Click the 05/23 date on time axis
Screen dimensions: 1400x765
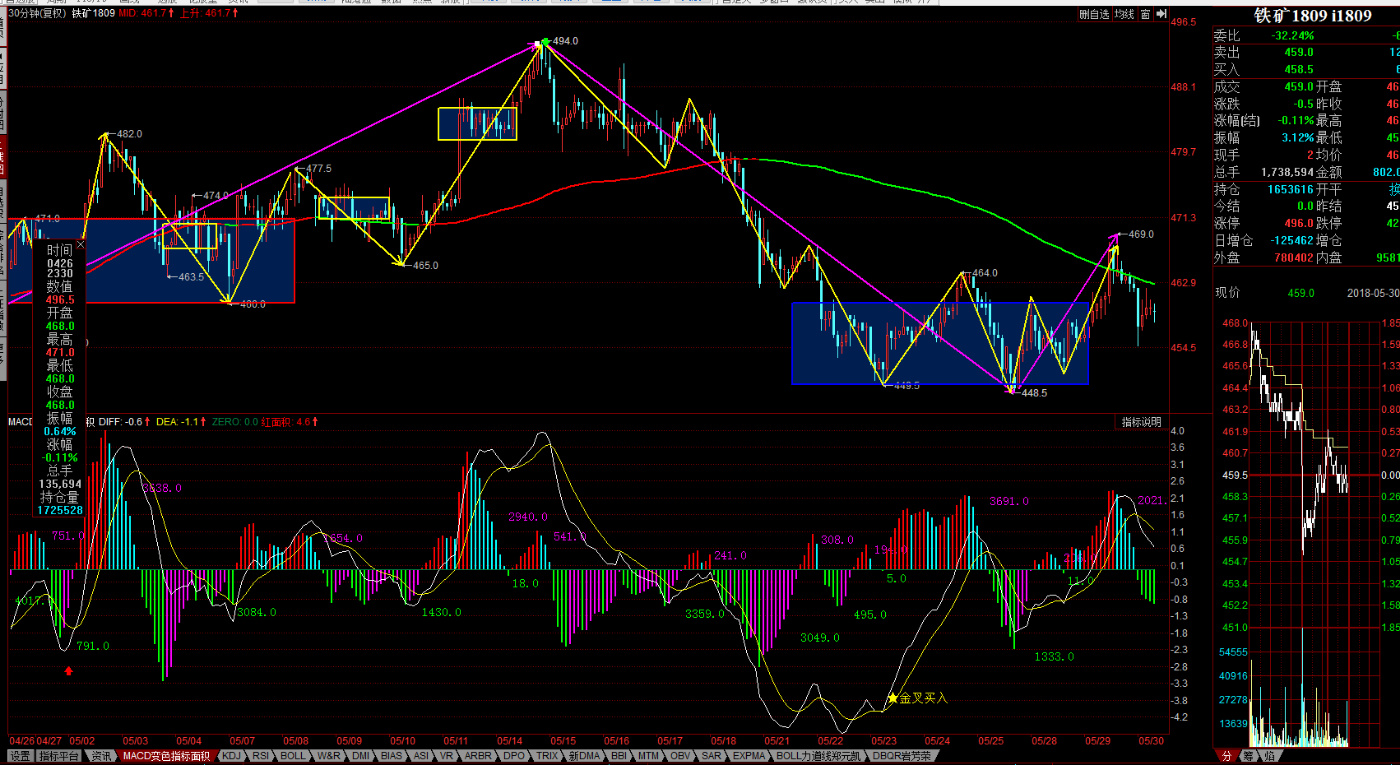coord(883,741)
